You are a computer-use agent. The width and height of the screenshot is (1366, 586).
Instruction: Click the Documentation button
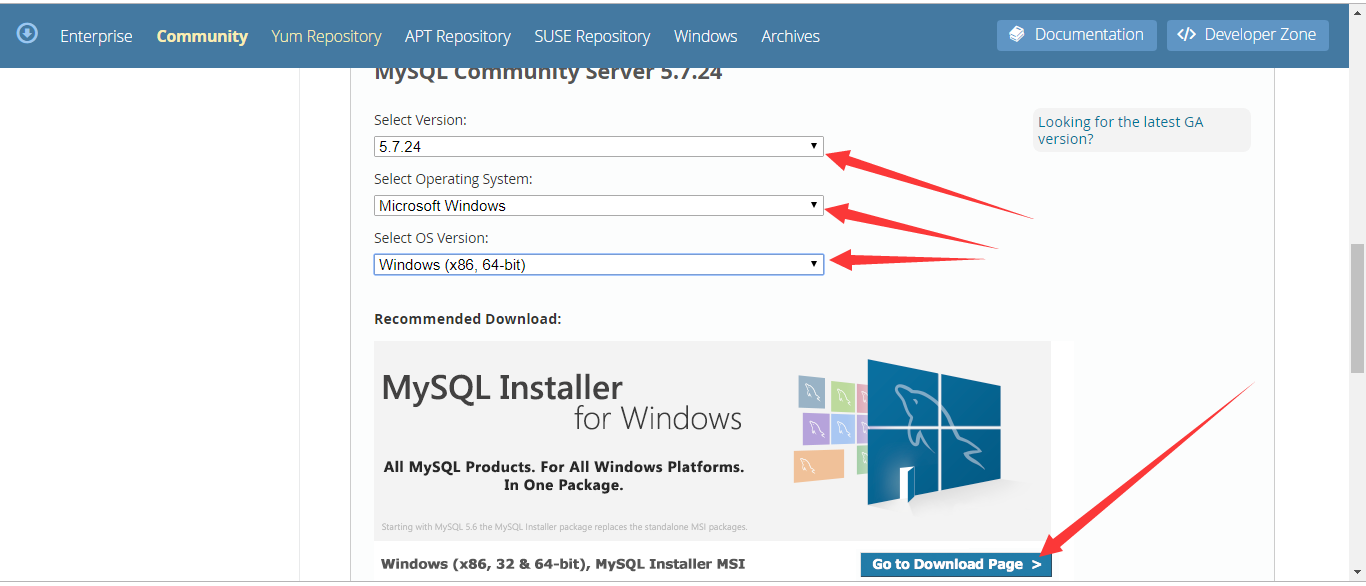(x=1076, y=34)
